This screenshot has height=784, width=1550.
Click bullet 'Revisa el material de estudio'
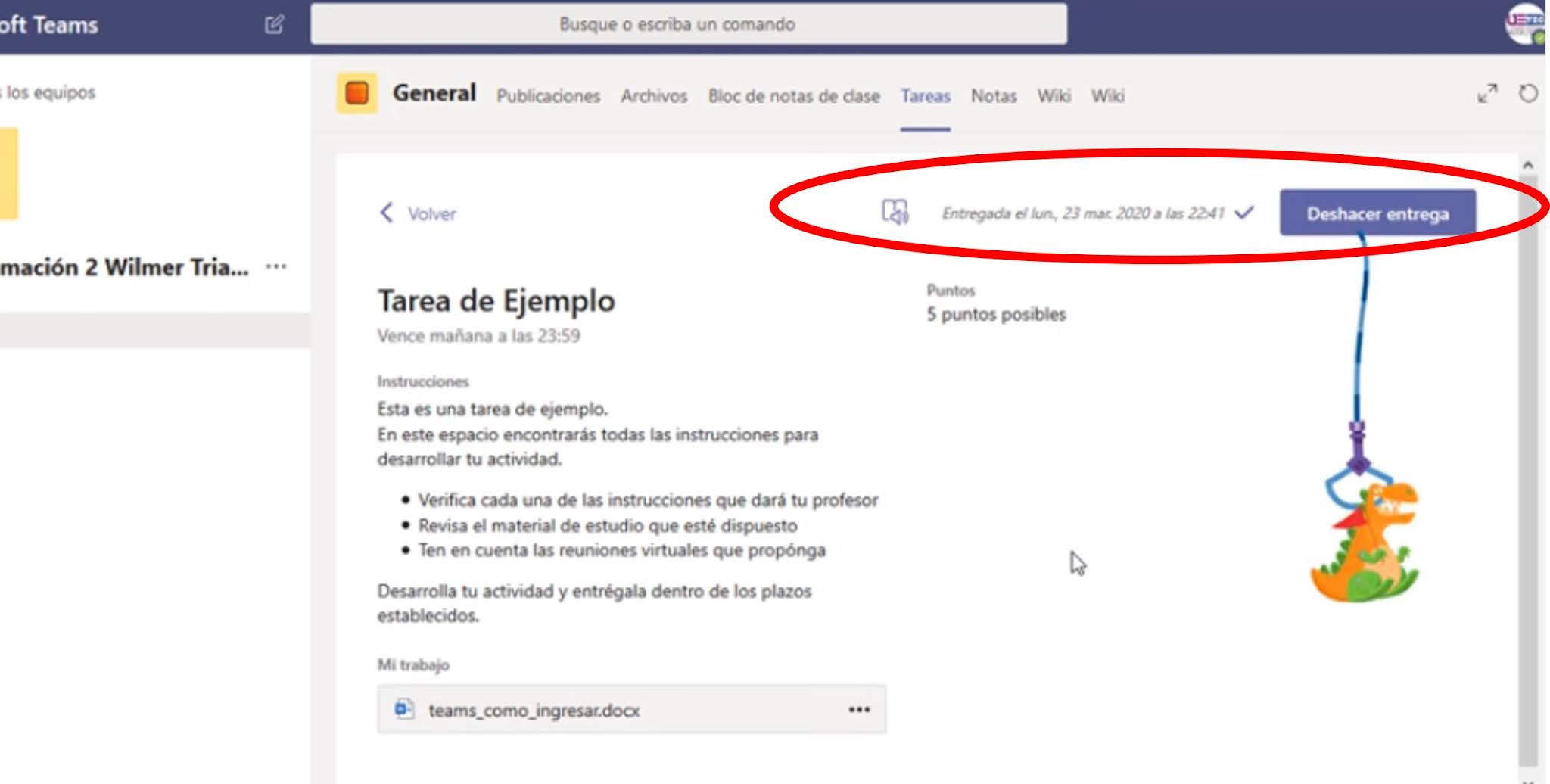(608, 525)
